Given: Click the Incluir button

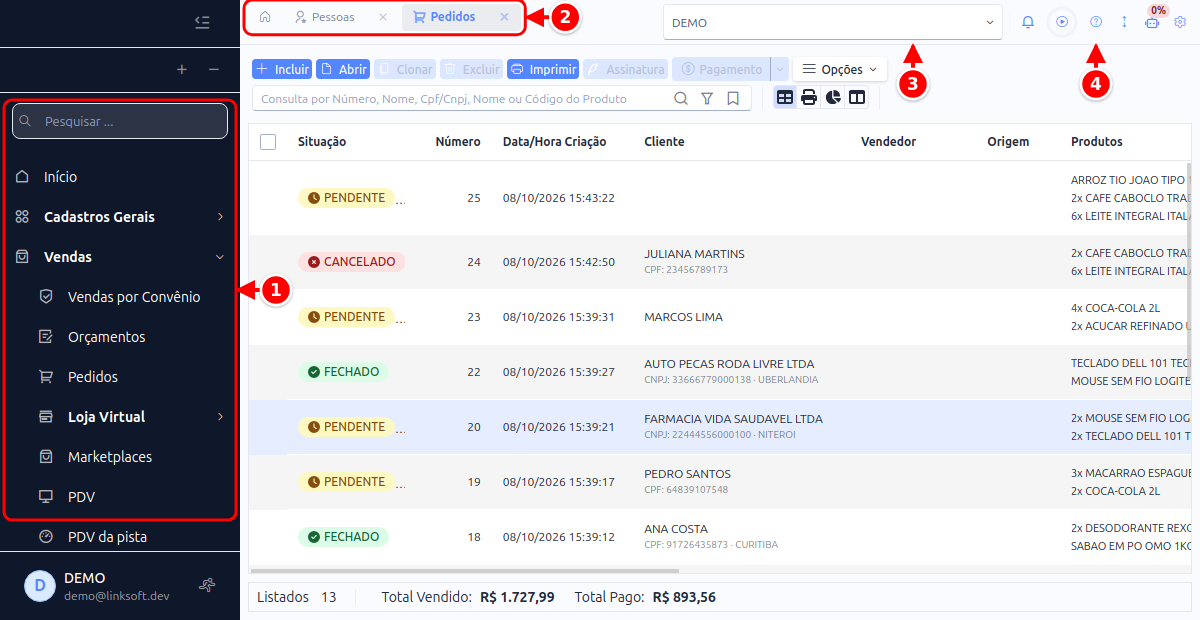Looking at the screenshot, I should [282, 69].
